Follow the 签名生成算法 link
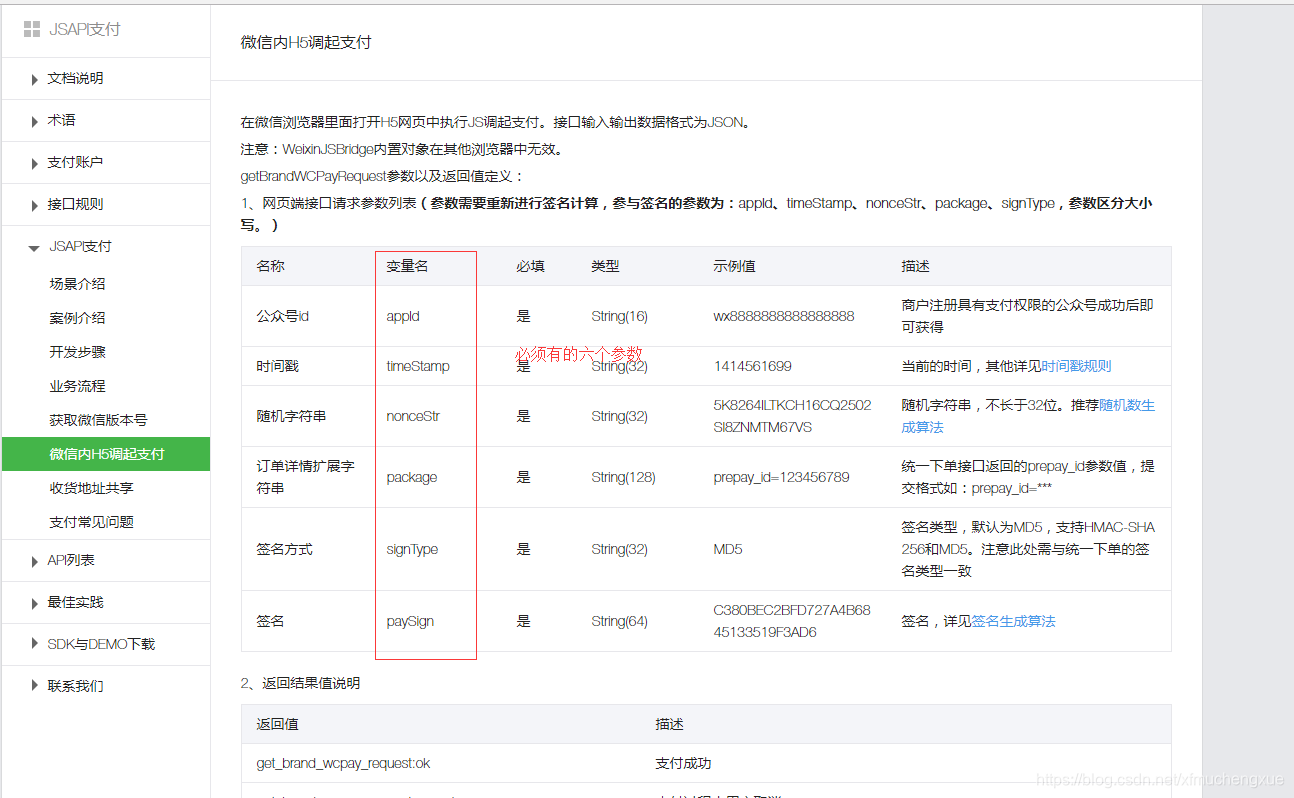Image resolution: width=1294 pixels, height=798 pixels. tap(1013, 621)
